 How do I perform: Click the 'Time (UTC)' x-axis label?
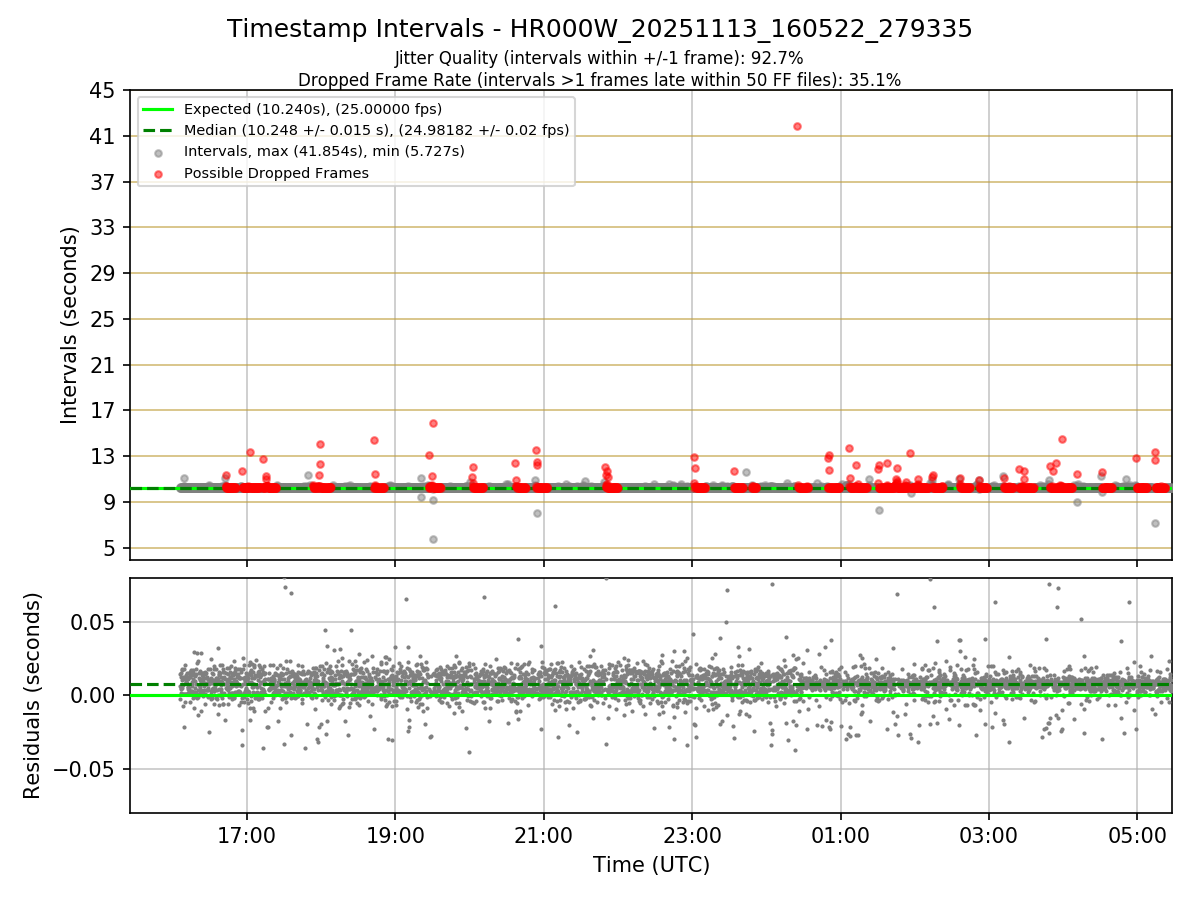click(x=651, y=865)
